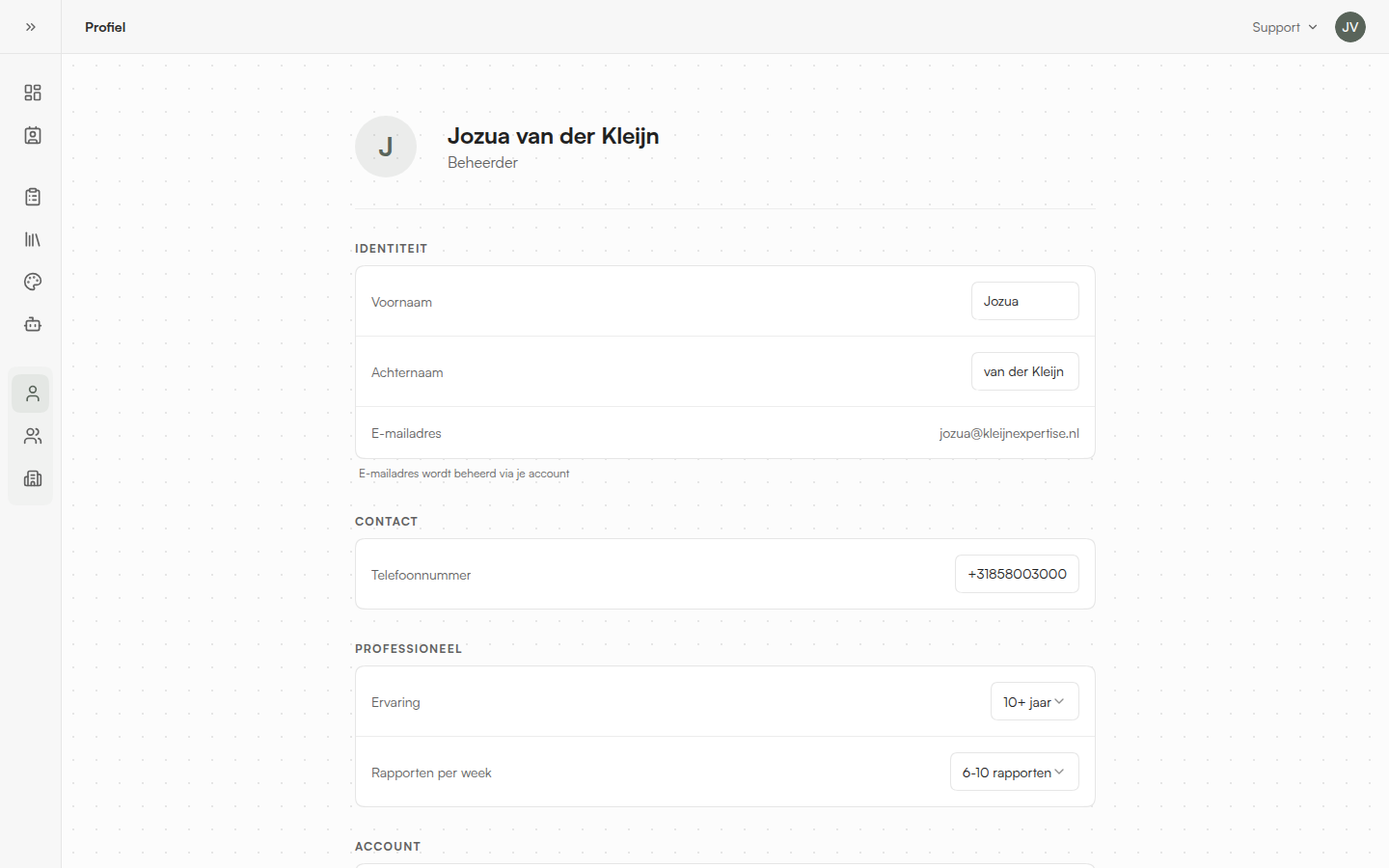Click the Voornaam field label
Image resolution: width=1389 pixels, height=868 pixels.
click(x=401, y=302)
